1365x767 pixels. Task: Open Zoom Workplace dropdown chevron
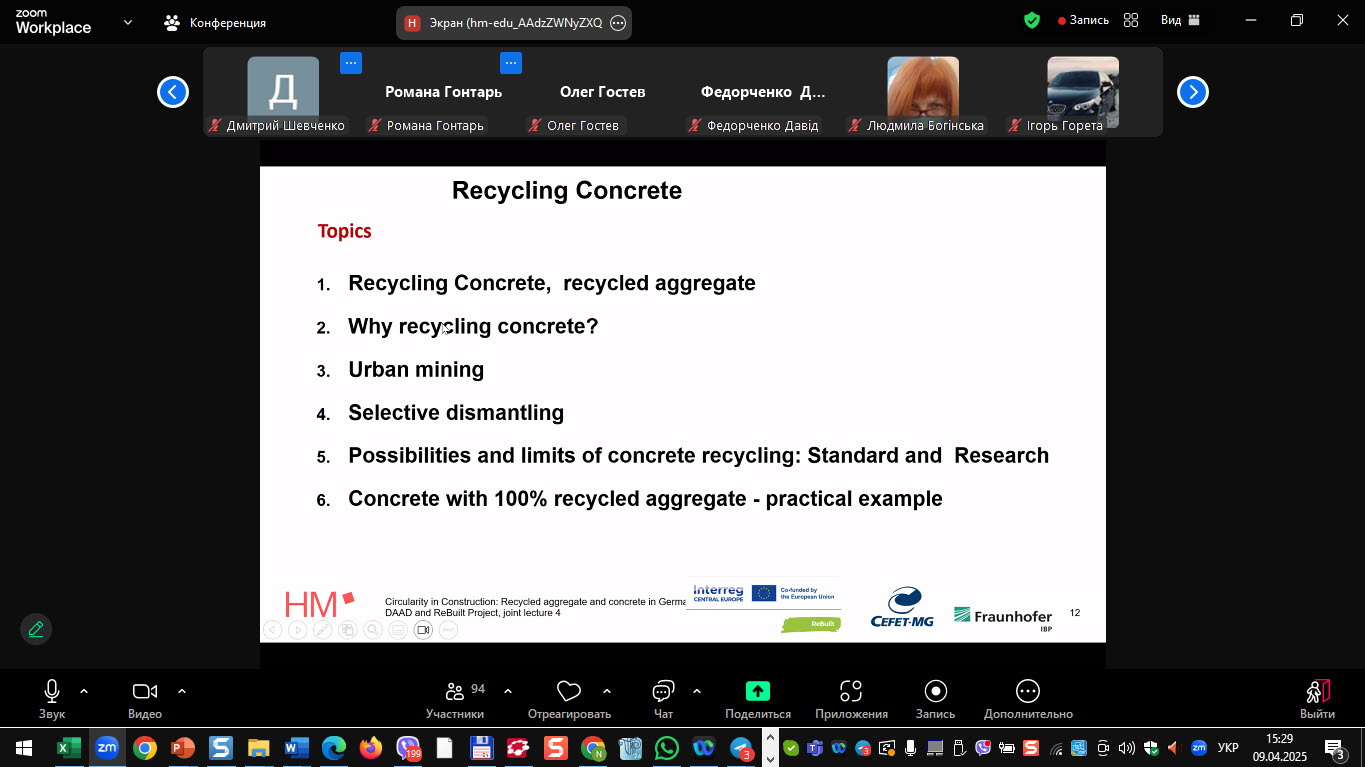tap(128, 21)
